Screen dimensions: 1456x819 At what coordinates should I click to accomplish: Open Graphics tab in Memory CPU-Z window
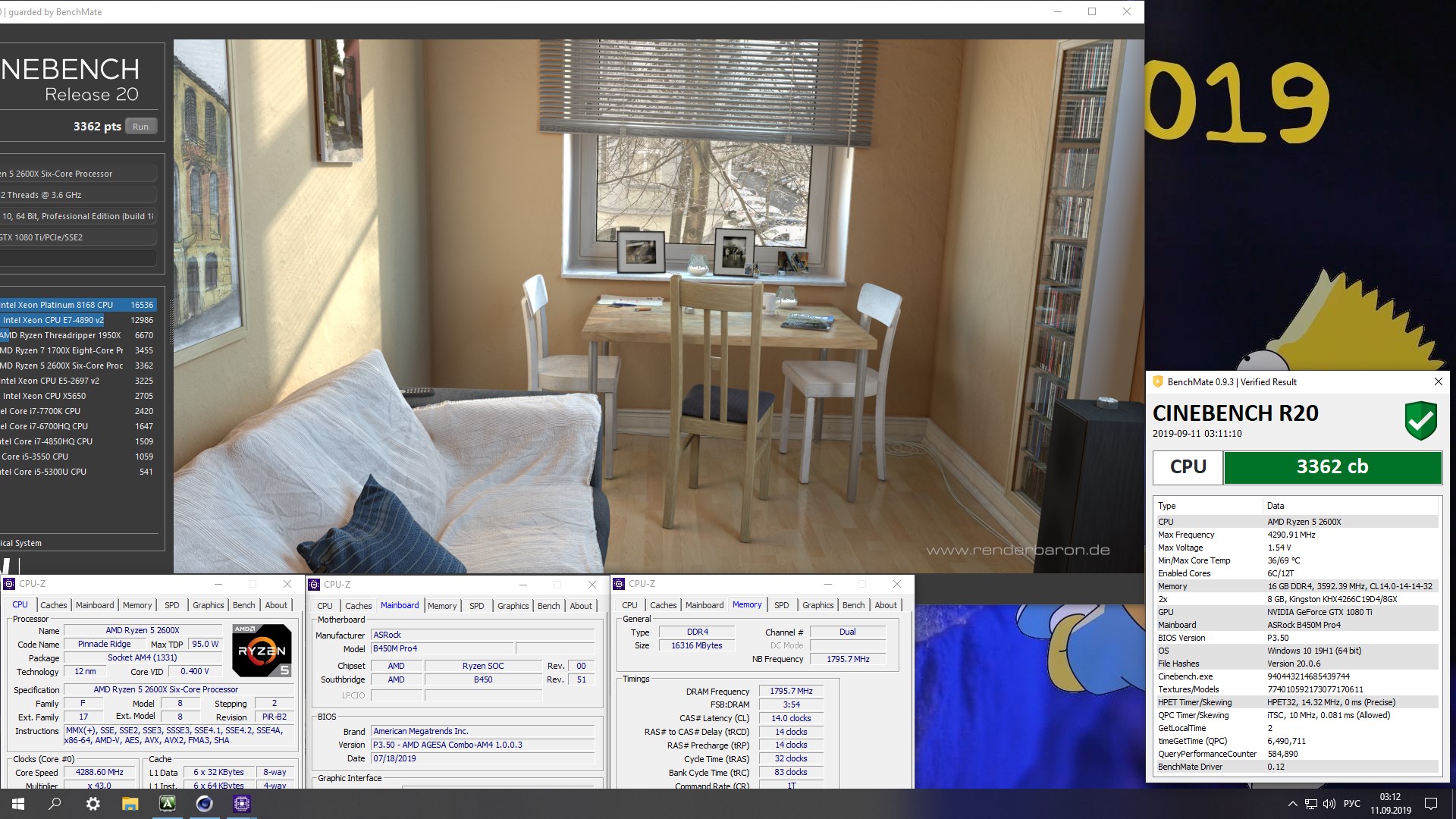(x=817, y=605)
